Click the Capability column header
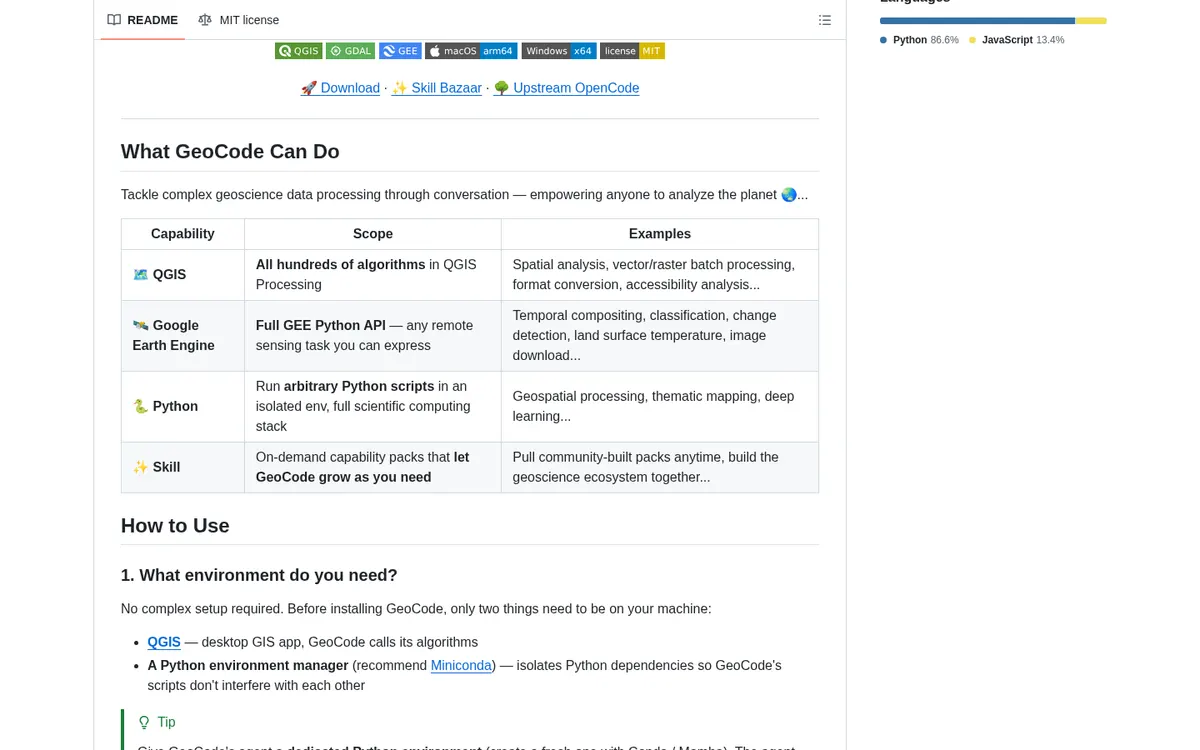1200x750 pixels. click(183, 234)
